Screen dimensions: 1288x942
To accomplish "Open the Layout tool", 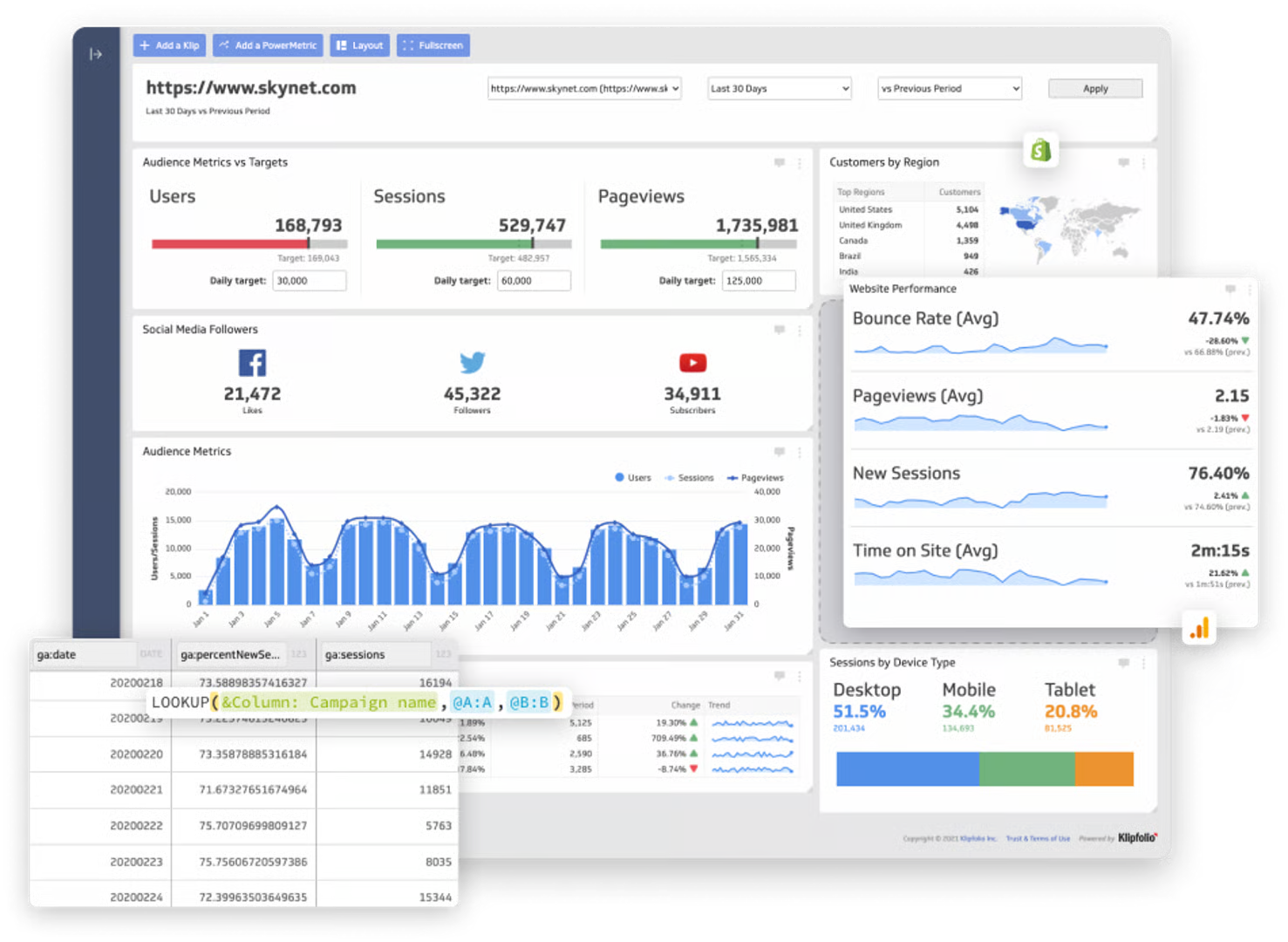I will coord(359,44).
